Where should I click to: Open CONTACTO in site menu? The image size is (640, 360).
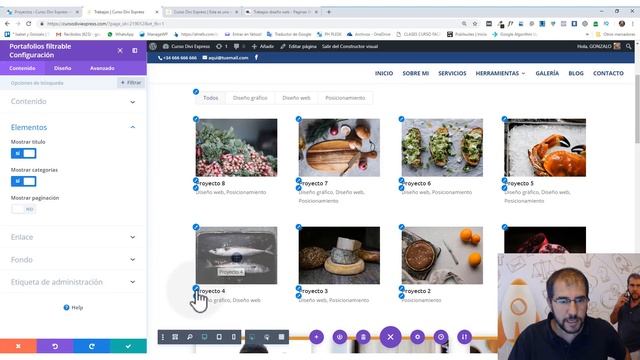tap(608, 73)
